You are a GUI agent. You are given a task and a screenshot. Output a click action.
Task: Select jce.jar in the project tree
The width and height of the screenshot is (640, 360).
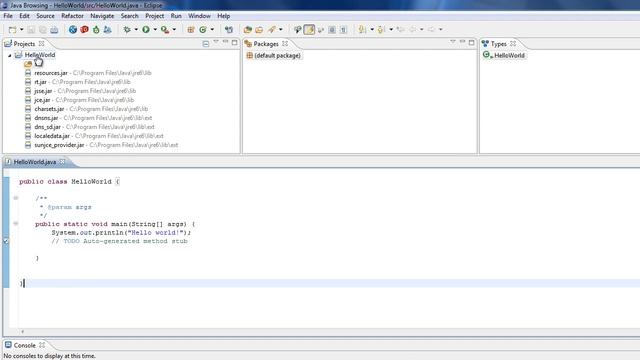[x=42, y=100]
